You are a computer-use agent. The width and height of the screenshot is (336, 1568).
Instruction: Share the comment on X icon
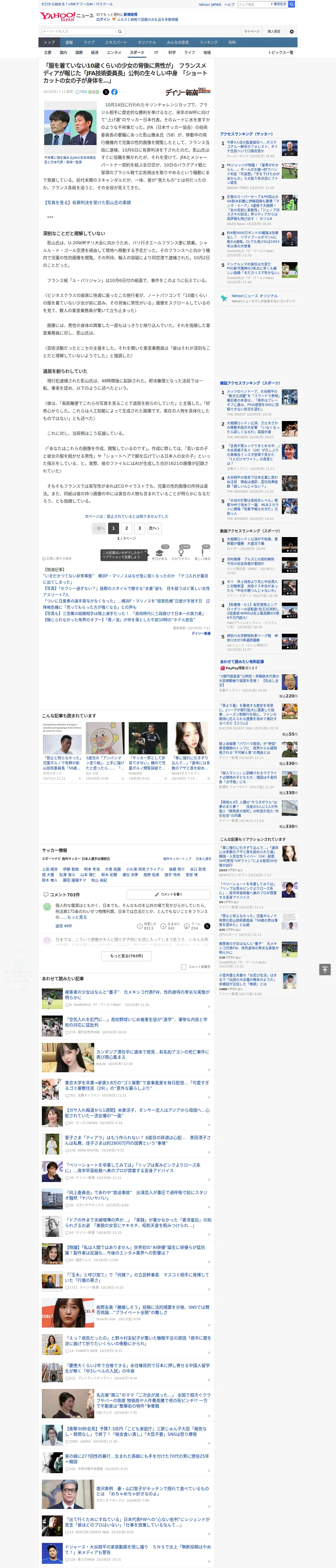point(207,926)
